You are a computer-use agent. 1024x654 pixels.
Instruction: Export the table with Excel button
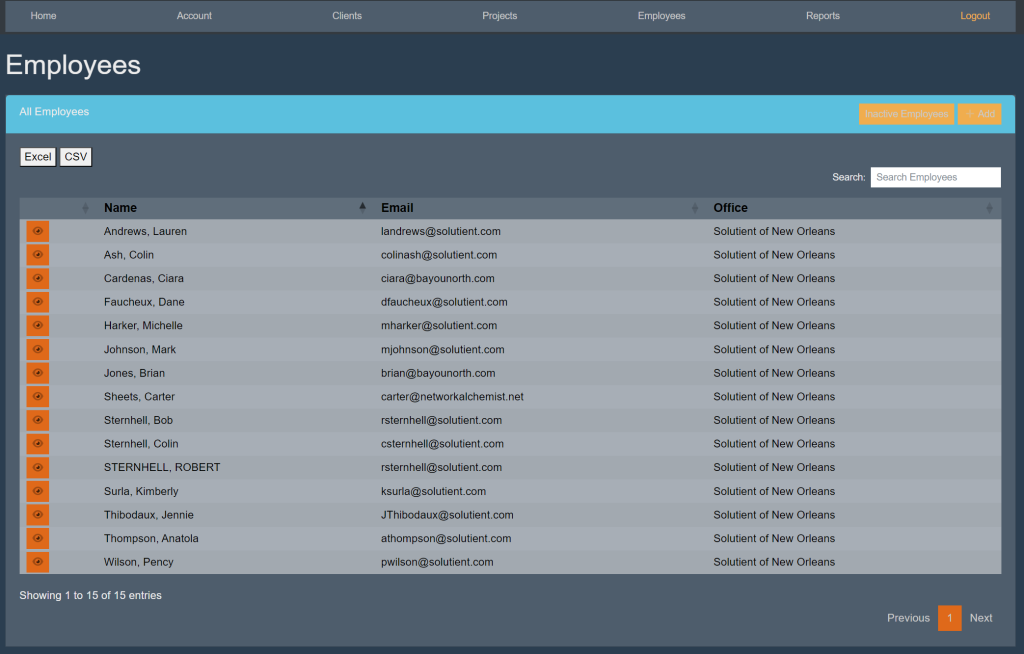click(x=38, y=157)
